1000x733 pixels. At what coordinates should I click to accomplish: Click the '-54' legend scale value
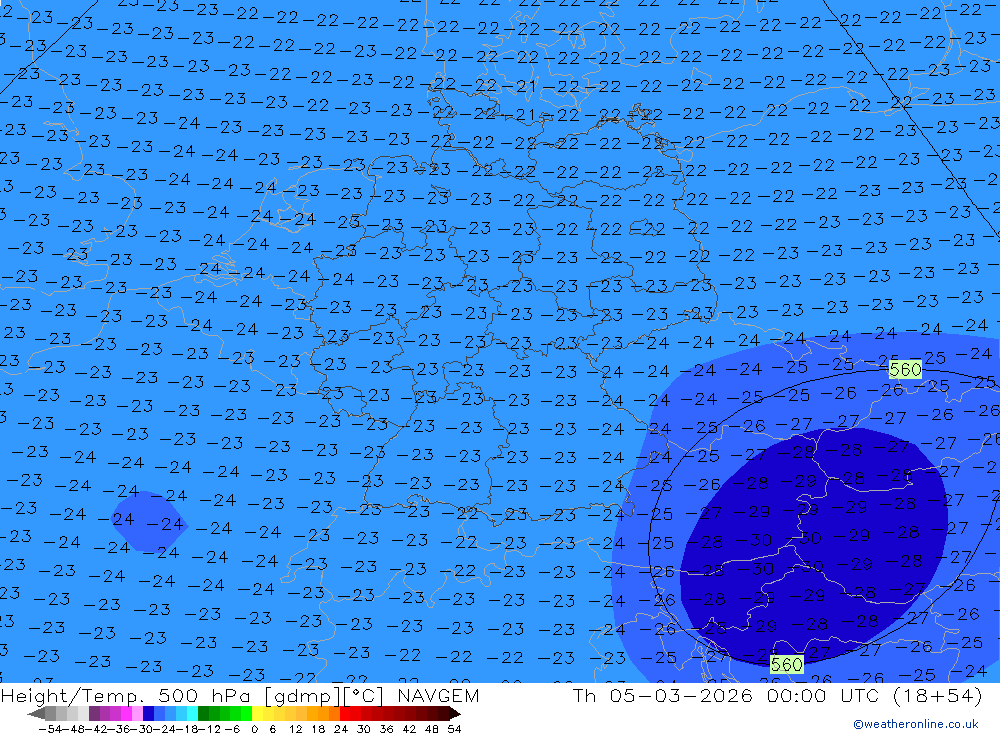(x=50, y=729)
